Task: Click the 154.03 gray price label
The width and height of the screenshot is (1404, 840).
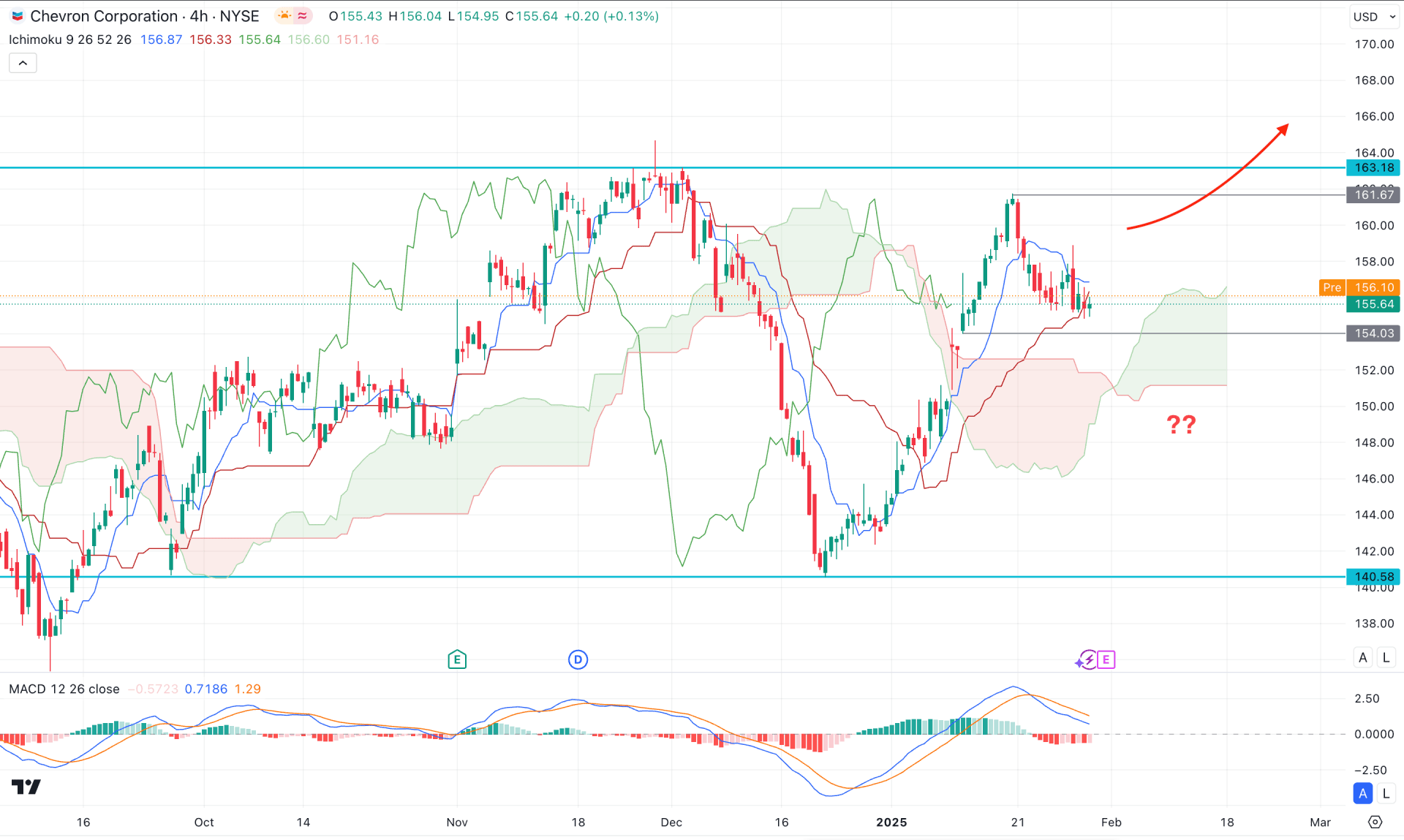Action: [x=1373, y=333]
